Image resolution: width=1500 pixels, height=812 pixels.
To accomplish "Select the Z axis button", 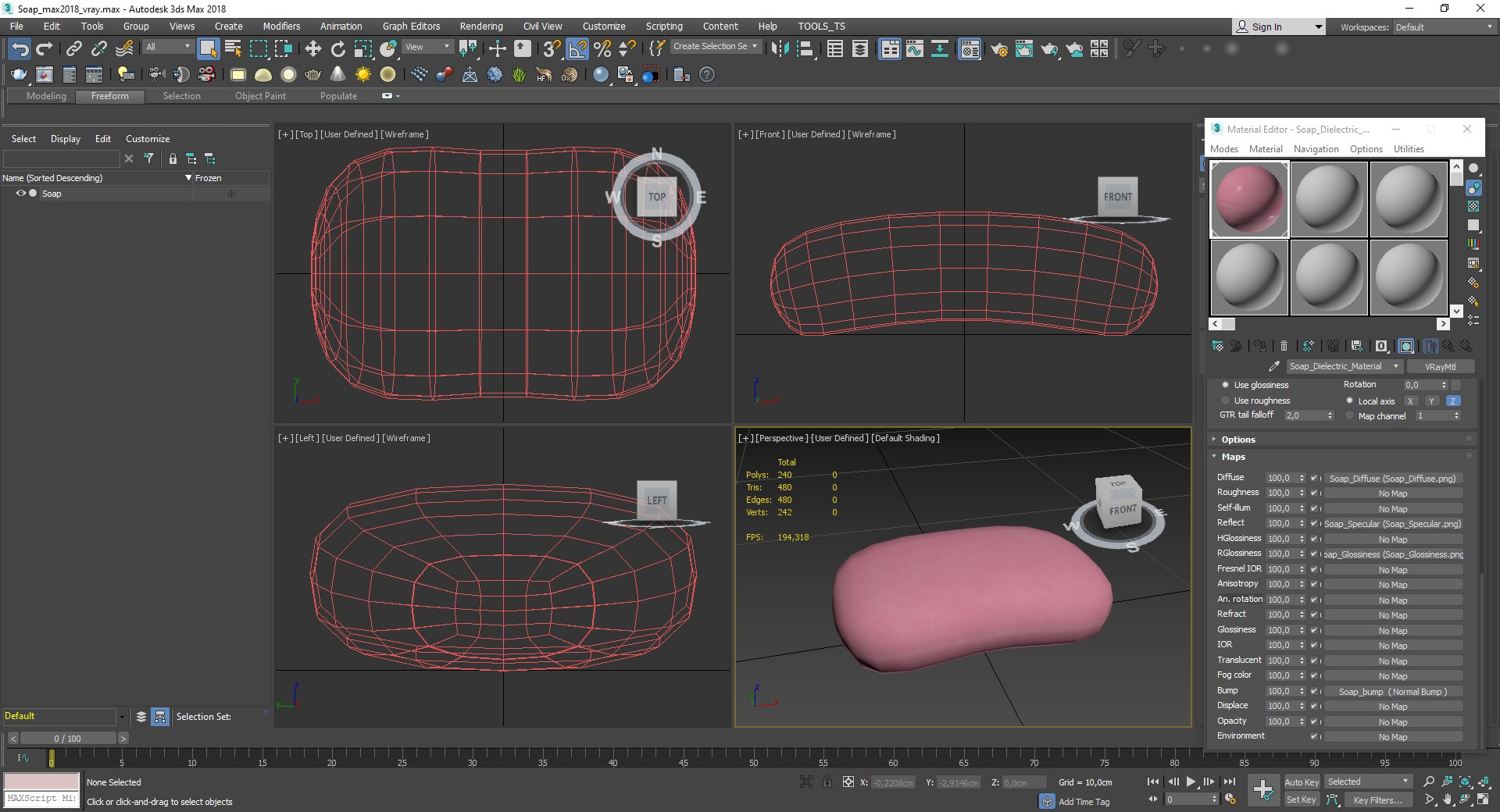I will 1452,401.
